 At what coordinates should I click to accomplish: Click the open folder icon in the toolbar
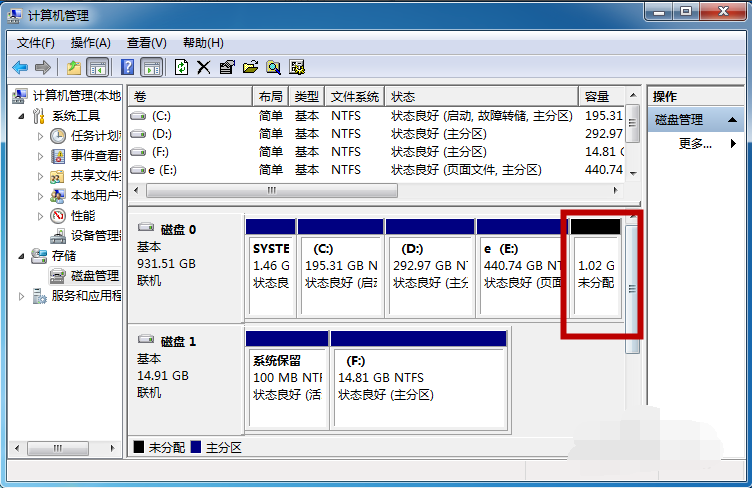pos(250,67)
